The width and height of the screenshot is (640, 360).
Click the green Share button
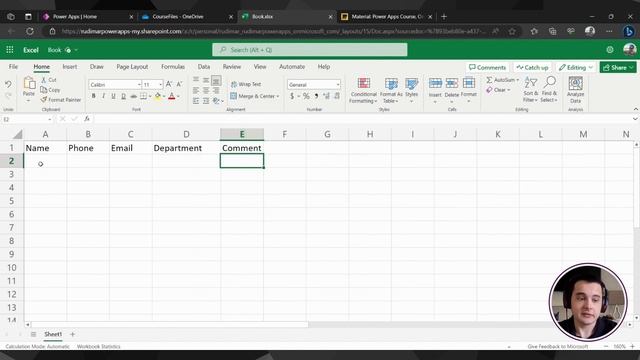point(618,67)
